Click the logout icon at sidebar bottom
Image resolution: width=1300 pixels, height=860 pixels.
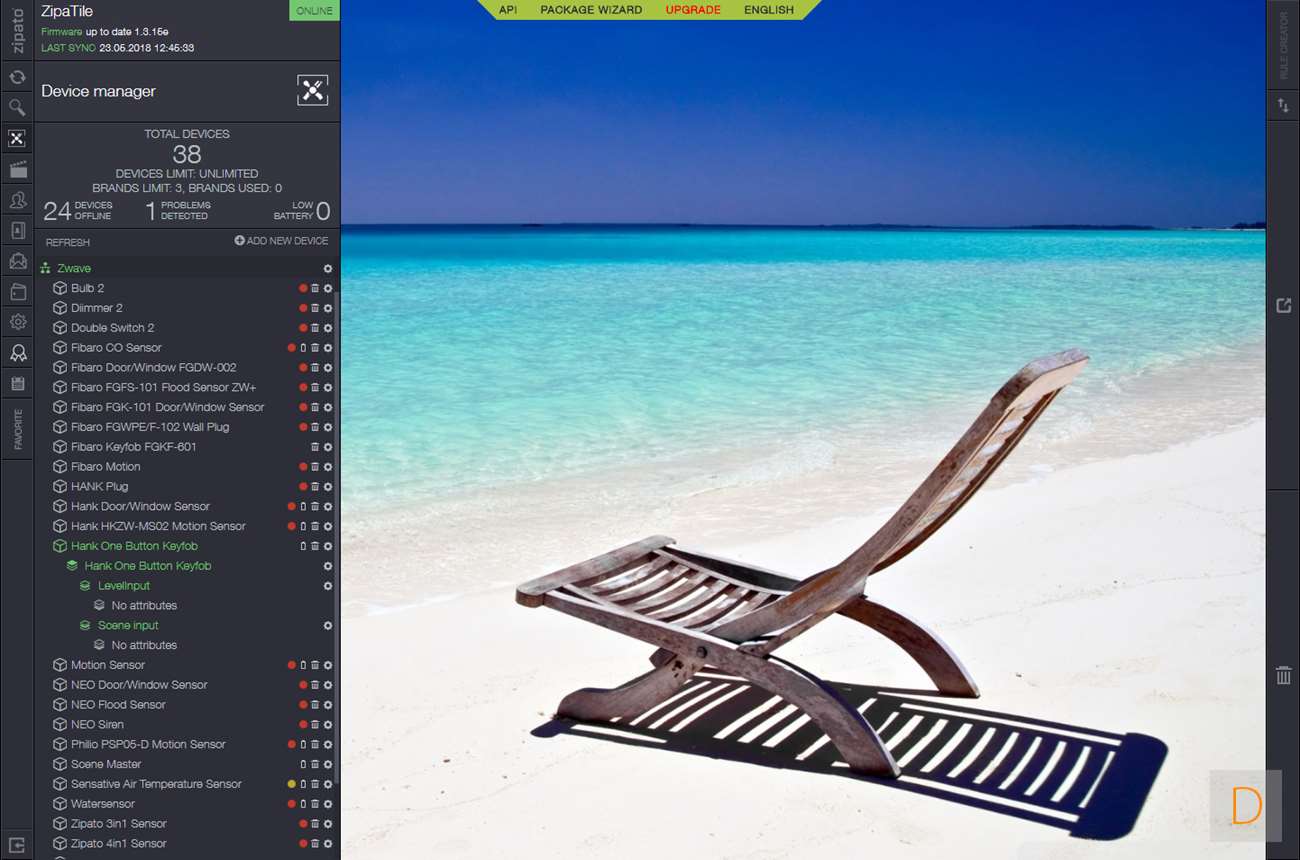[x=17, y=844]
